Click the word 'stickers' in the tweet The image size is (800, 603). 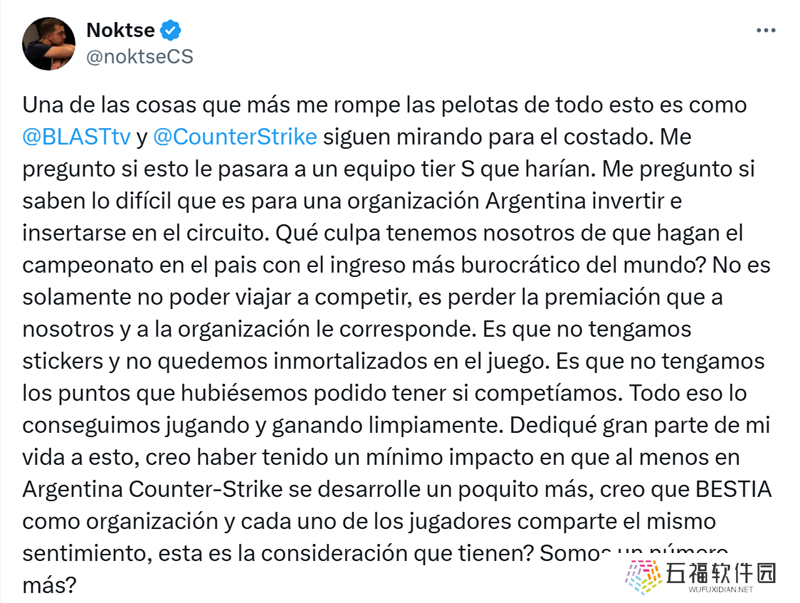pos(63,361)
